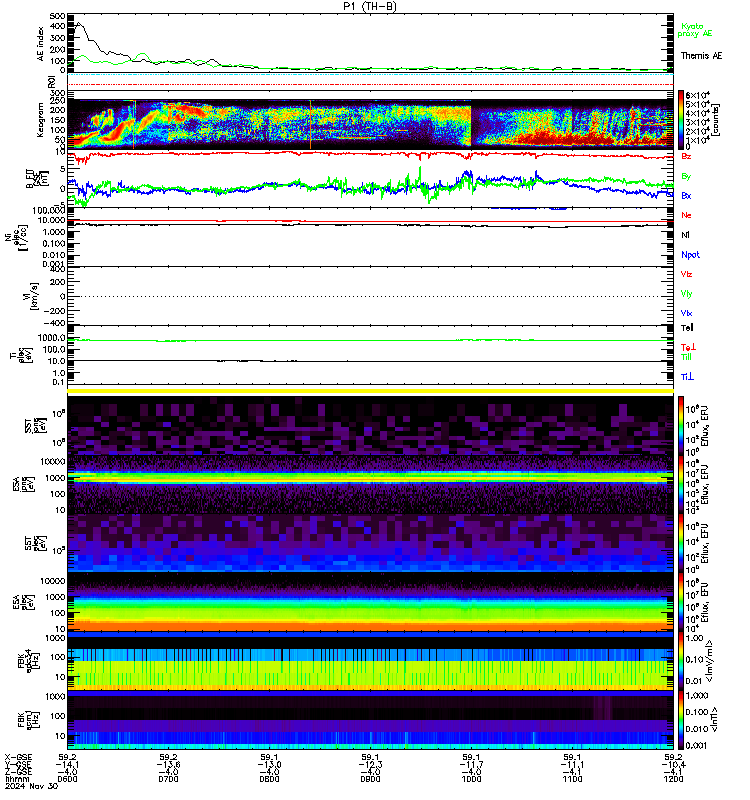Select the Themis AE legend label
750x800 pixels.
click(x=701, y=56)
